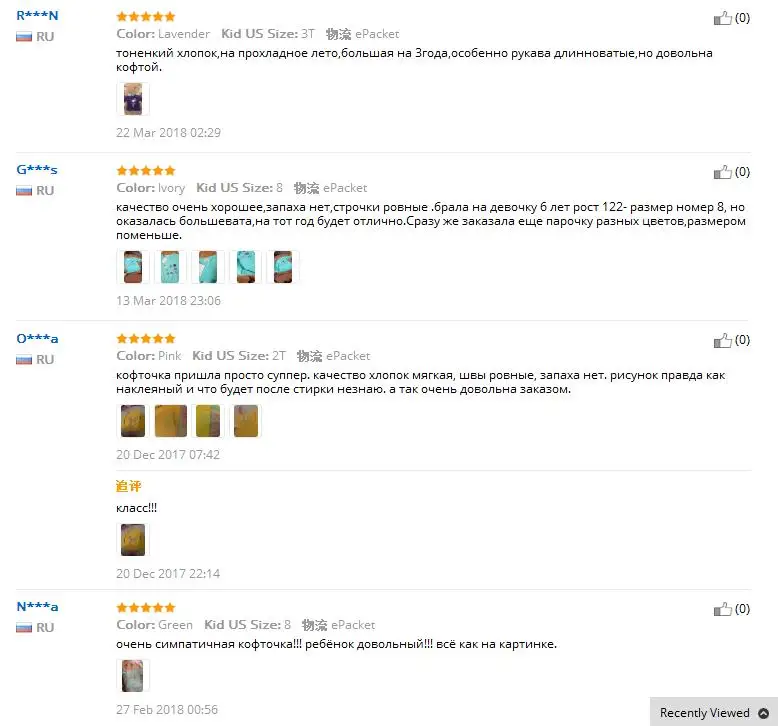This screenshot has height=726, width=778.
Task: Mark N***a's review helpful with thumbs-up
Action: tap(722, 609)
